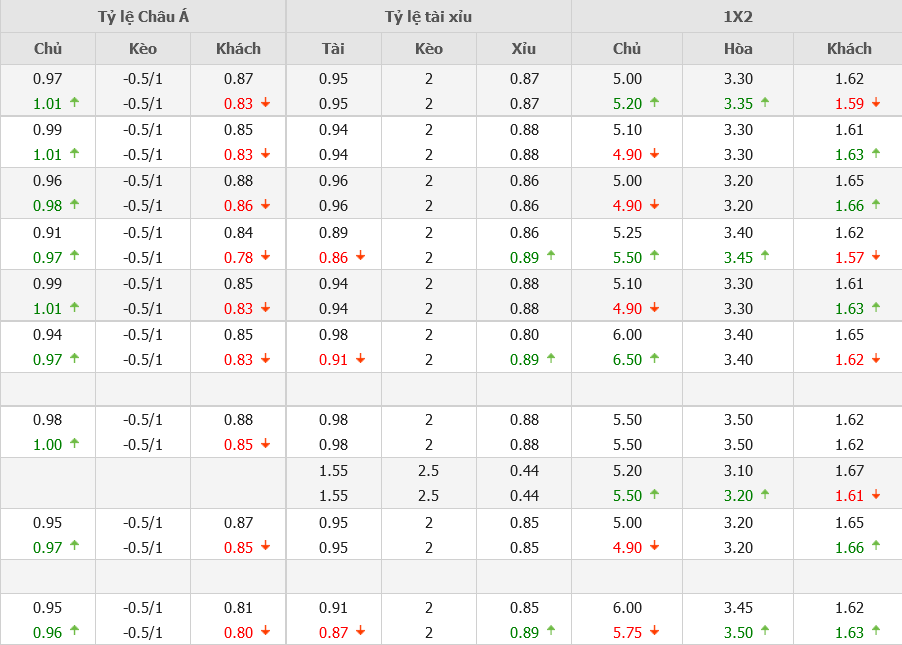This screenshot has height=645, width=902.
Task: Click the green up arrow beside 6.50
Action: [655, 358]
